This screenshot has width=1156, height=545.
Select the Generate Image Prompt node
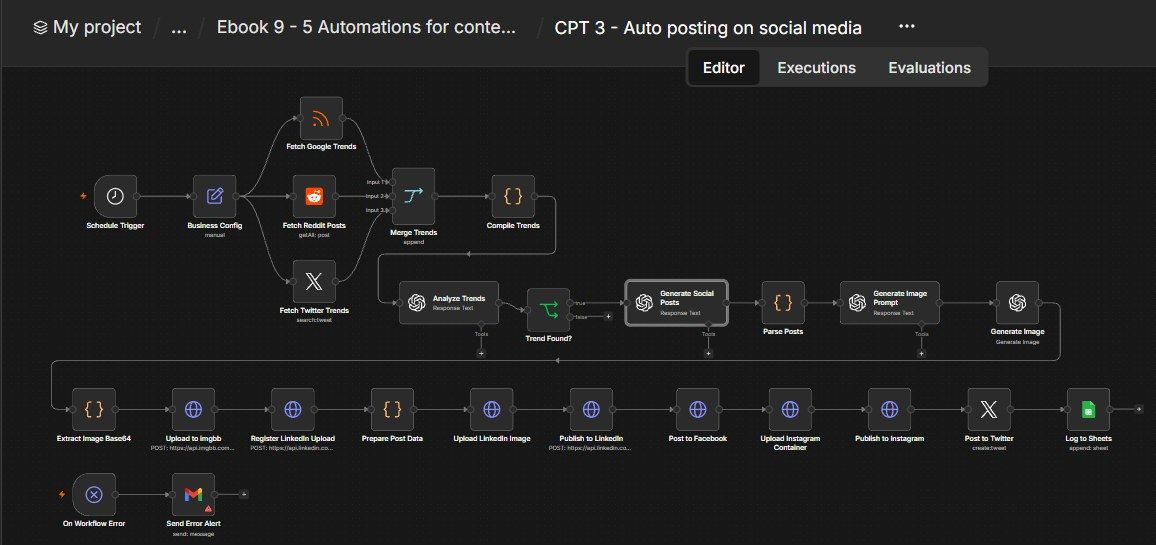[x=890, y=302]
